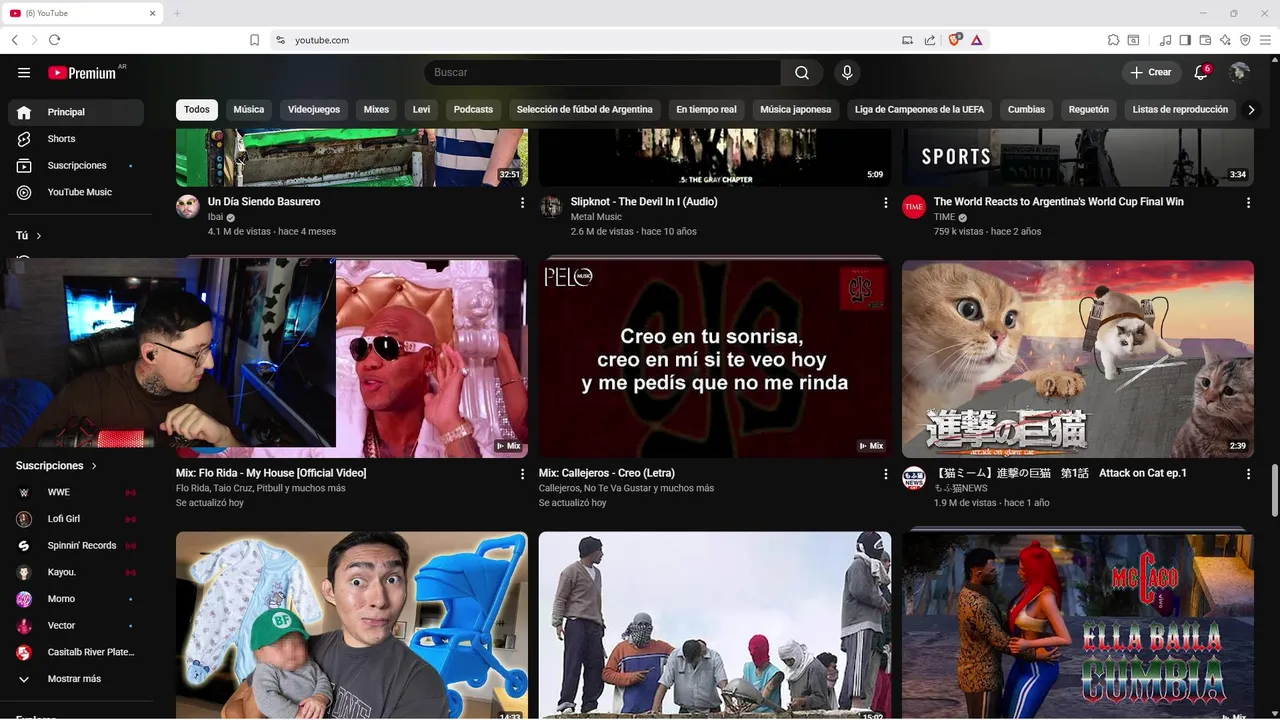The image size is (1280, 720).
Task: Select the Música japonesa chip
Action: pos(795,110)
